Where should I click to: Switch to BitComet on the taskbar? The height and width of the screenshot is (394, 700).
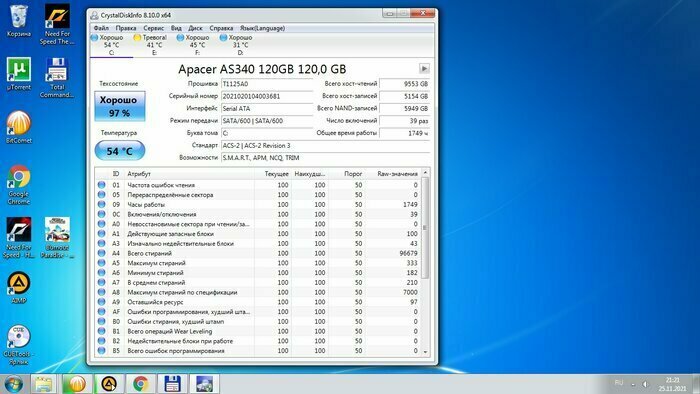(77, 384)
